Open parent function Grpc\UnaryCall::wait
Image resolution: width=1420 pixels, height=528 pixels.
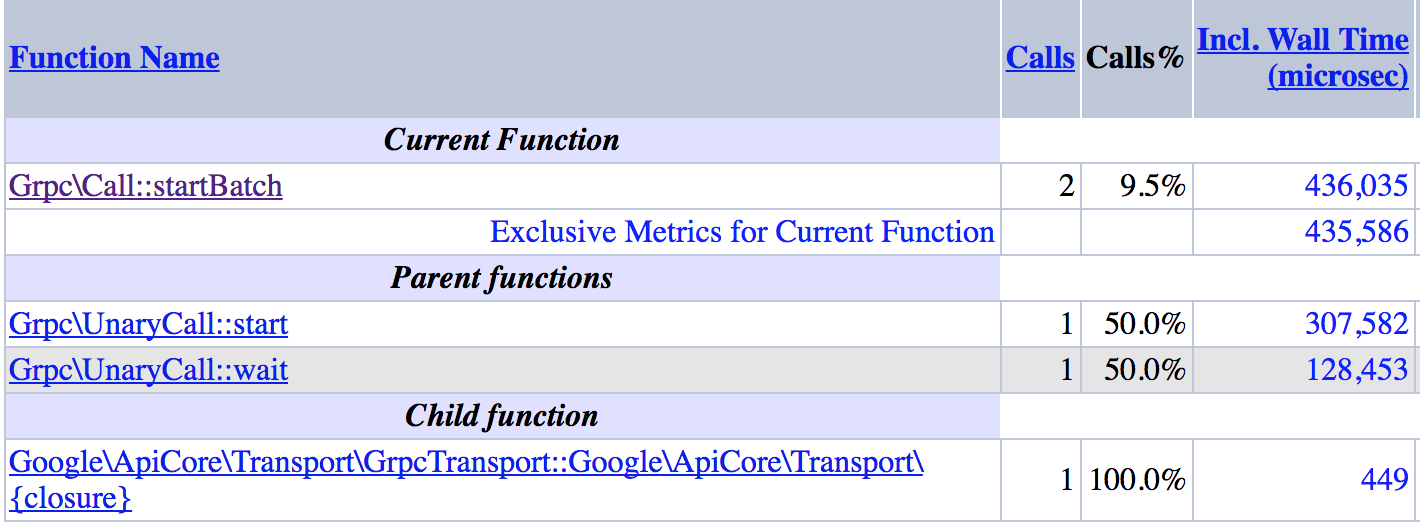tap(148, 370)
